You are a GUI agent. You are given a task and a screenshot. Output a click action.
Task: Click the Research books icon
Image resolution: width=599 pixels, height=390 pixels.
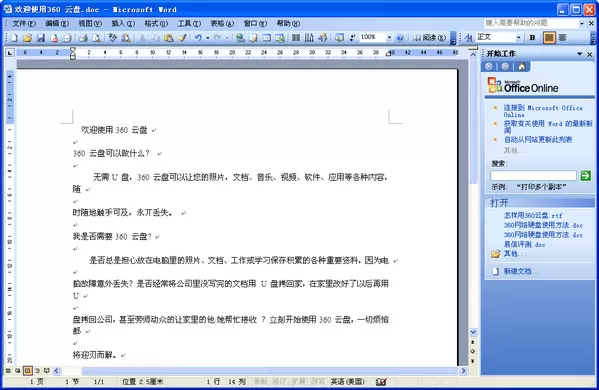(x=126, y=38)
